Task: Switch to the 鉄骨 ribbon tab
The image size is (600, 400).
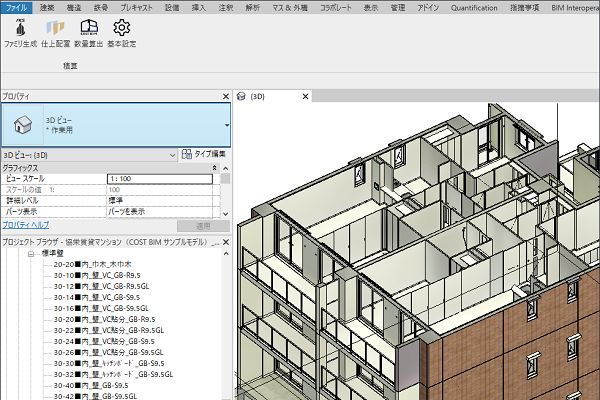Action: coord(101,8)
